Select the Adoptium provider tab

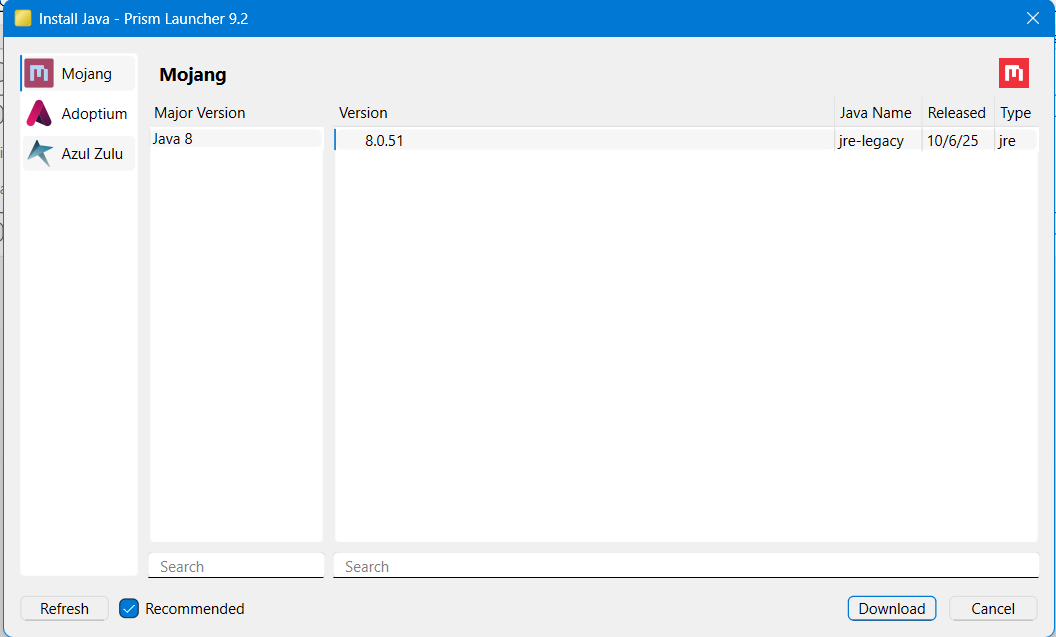(x=94, y=114)
